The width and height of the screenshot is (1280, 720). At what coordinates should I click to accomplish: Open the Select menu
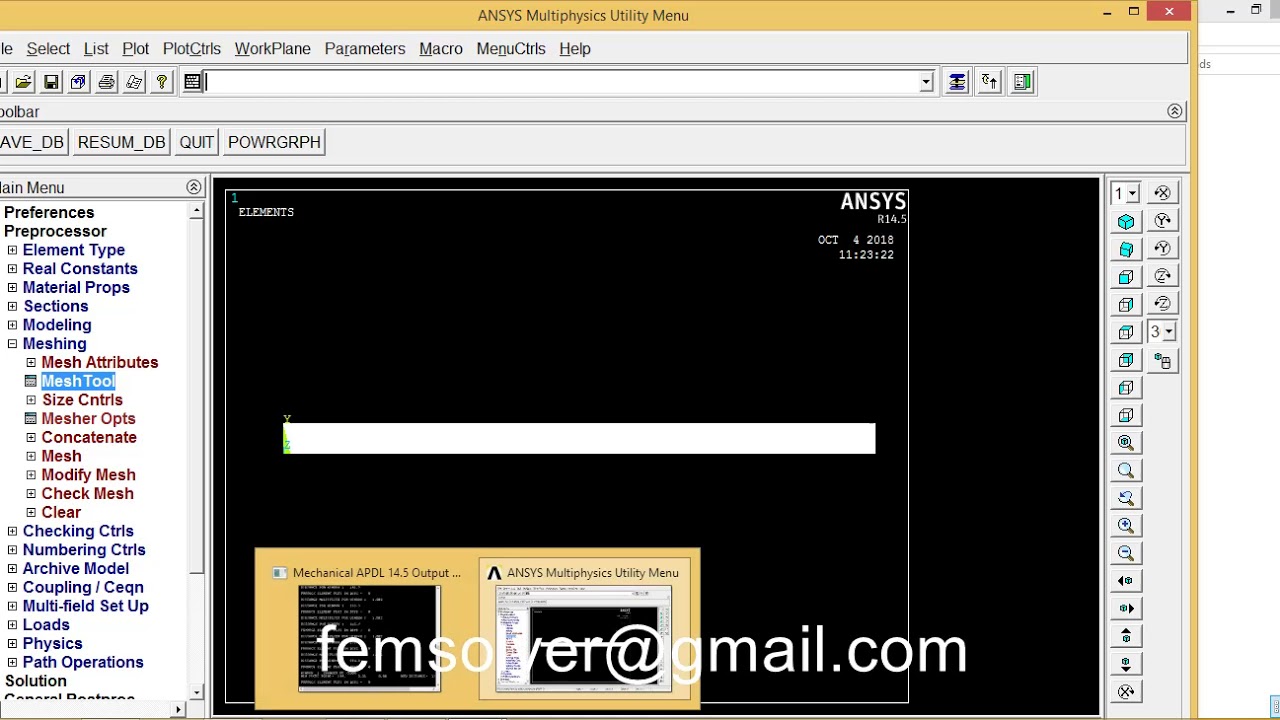(x=48, y=49)
